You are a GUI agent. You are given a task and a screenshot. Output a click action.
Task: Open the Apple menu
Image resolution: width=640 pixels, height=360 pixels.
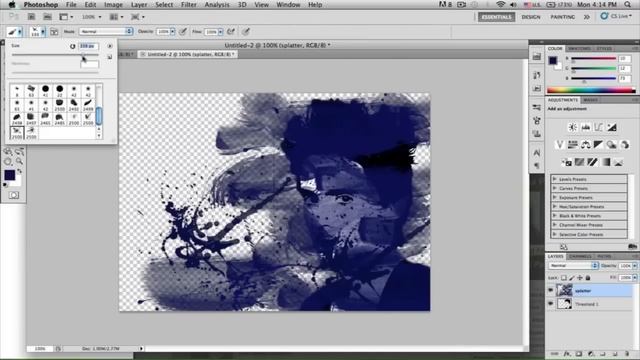pos(12,4)
